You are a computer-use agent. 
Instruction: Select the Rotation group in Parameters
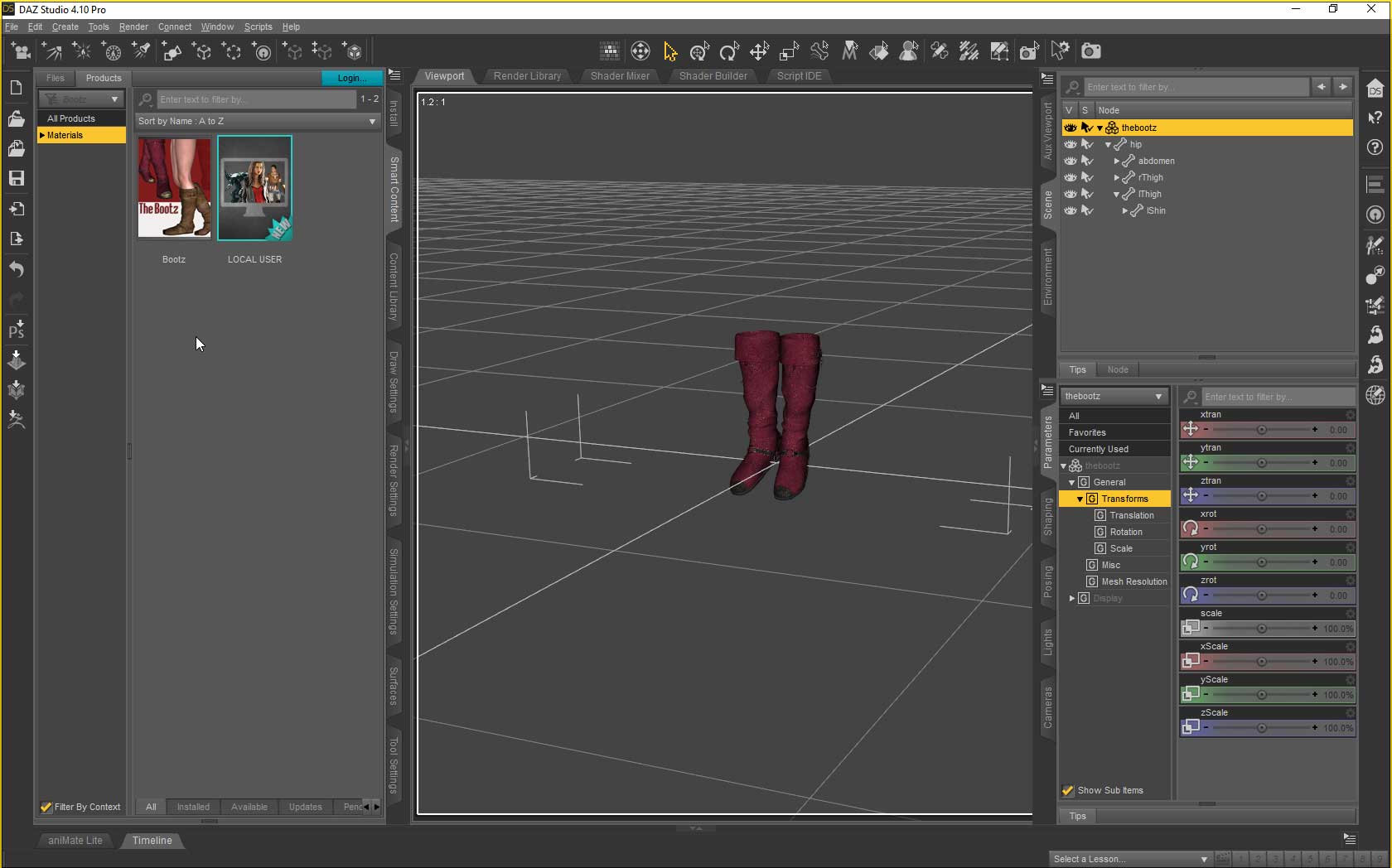pos(1126,532)
